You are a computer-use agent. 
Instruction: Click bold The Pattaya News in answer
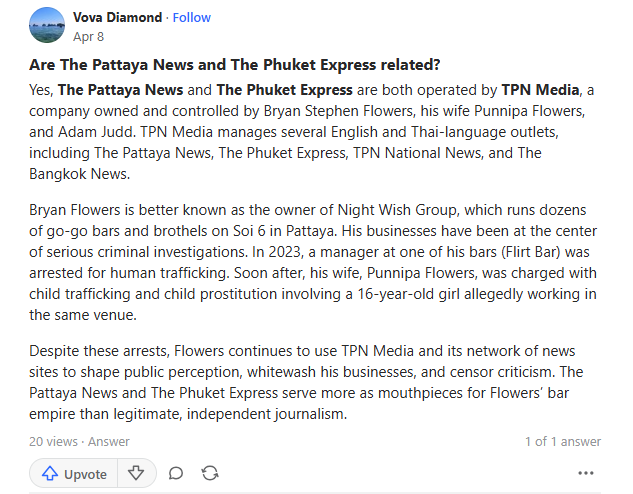tap(120, 90)
